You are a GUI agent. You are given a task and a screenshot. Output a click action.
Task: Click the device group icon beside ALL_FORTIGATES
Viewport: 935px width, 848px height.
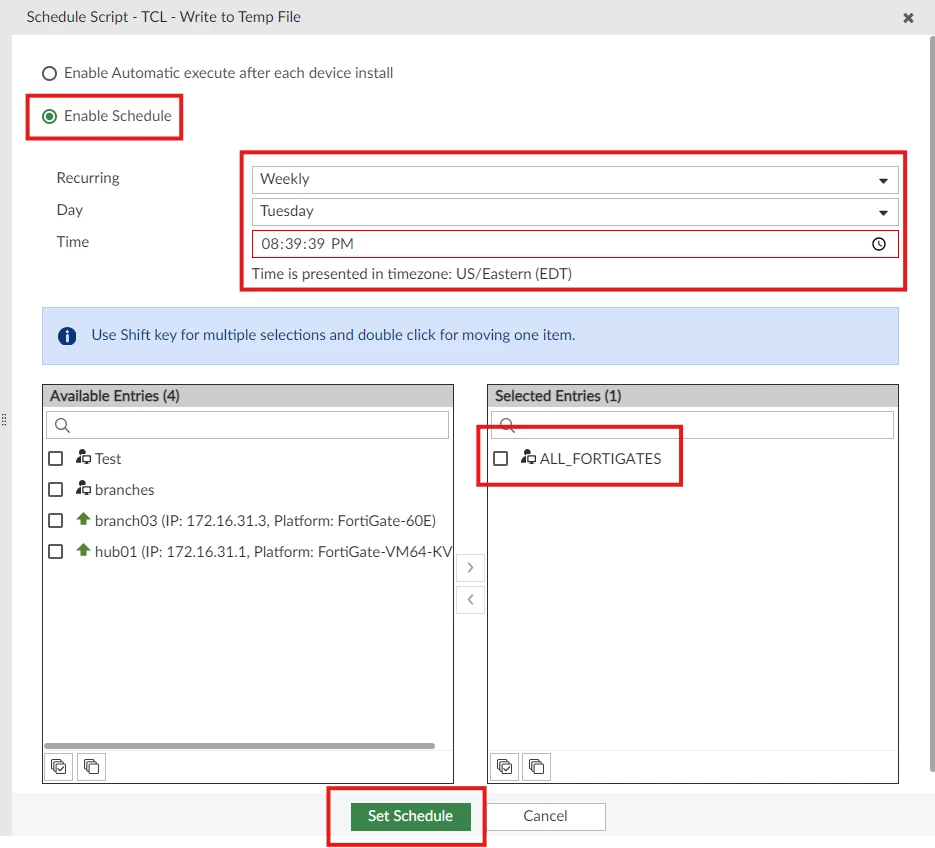pyautogui.click(x=528, y=457)
